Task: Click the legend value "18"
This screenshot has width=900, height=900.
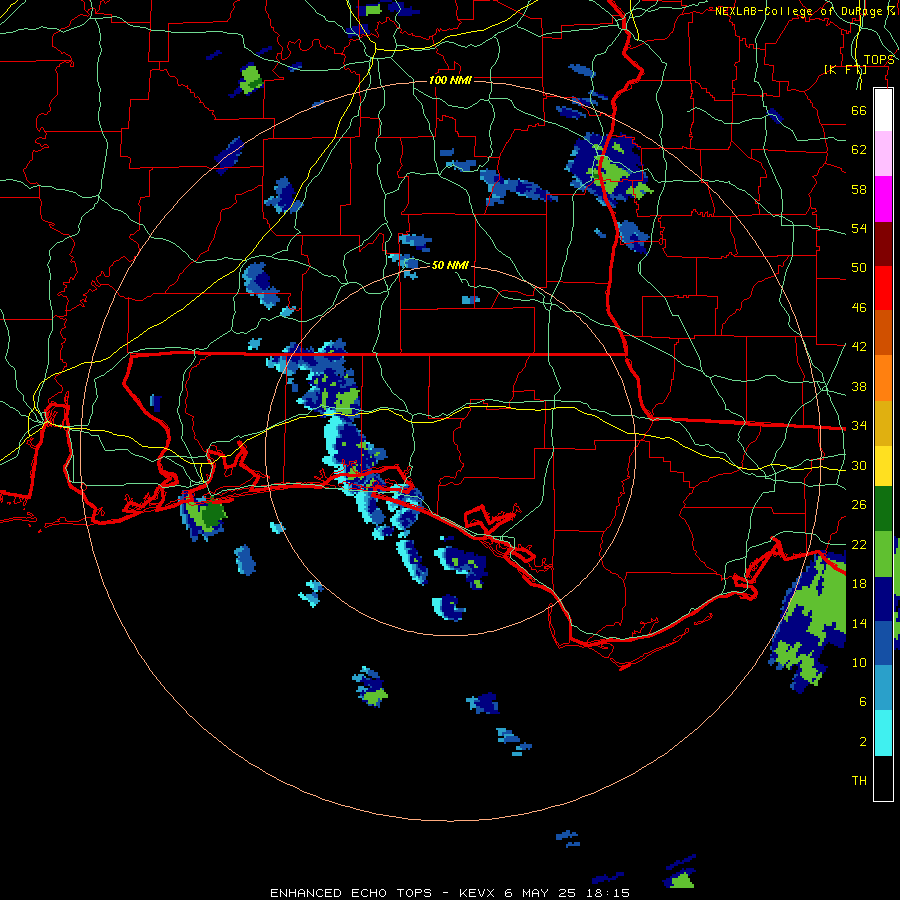Action: coord(859,584)
